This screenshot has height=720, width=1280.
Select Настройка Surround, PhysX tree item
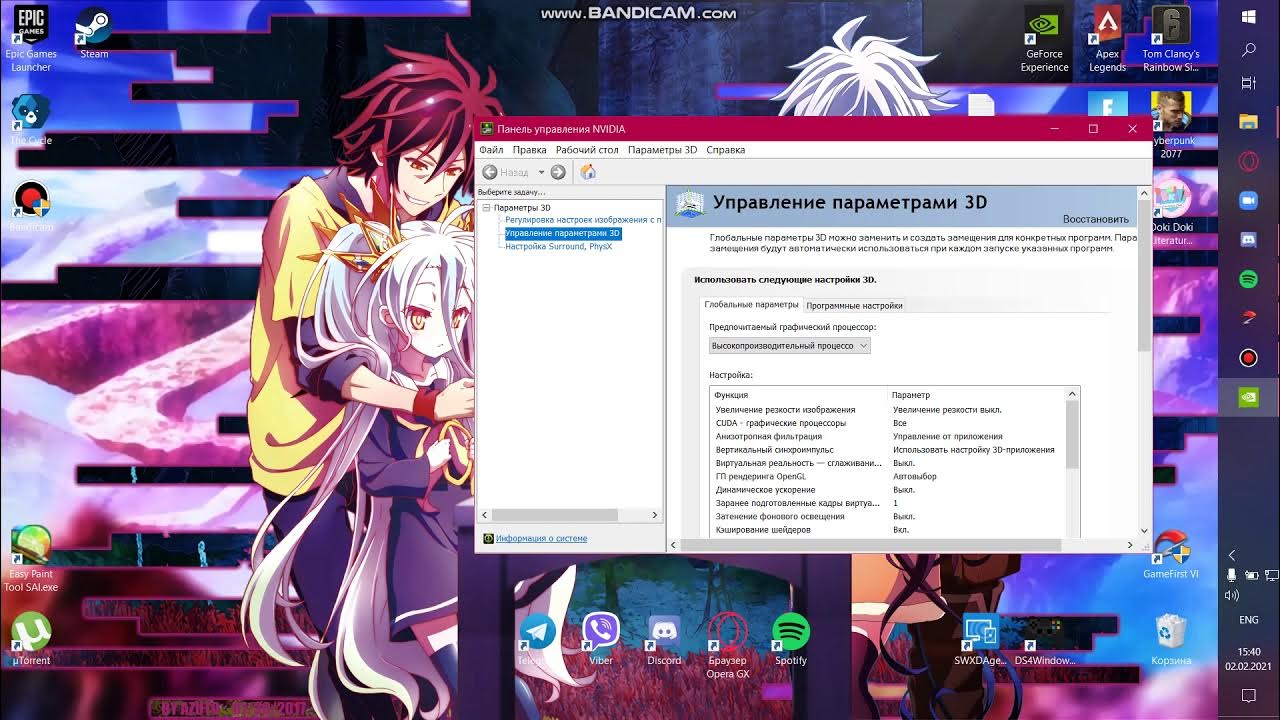coord(558,246)
